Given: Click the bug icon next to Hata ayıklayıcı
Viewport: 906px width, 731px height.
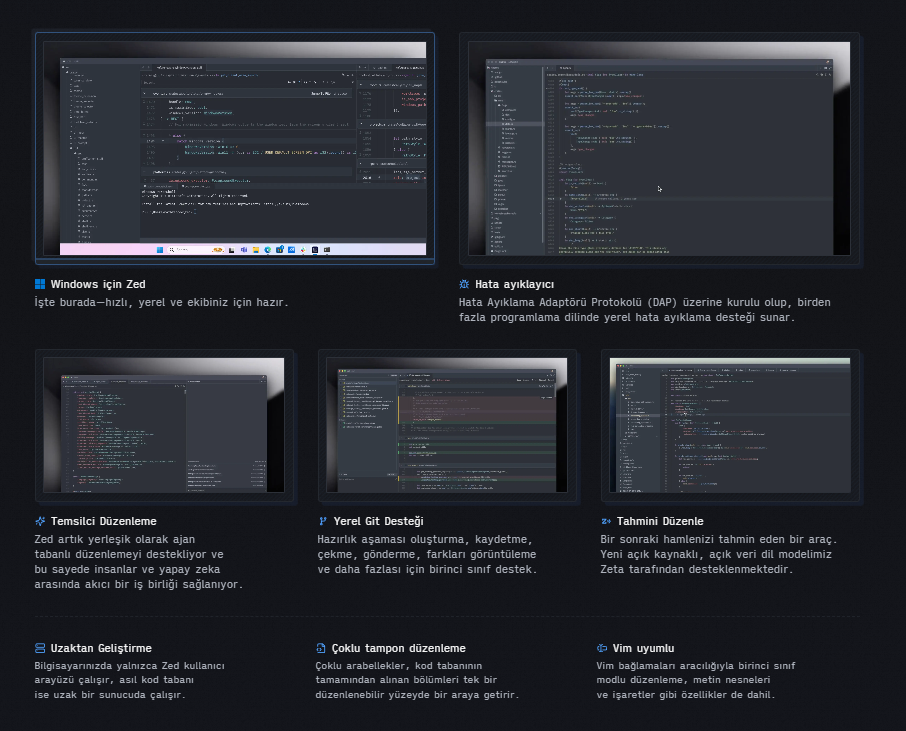Looking at the screenshot, I should tap(464, 284).
